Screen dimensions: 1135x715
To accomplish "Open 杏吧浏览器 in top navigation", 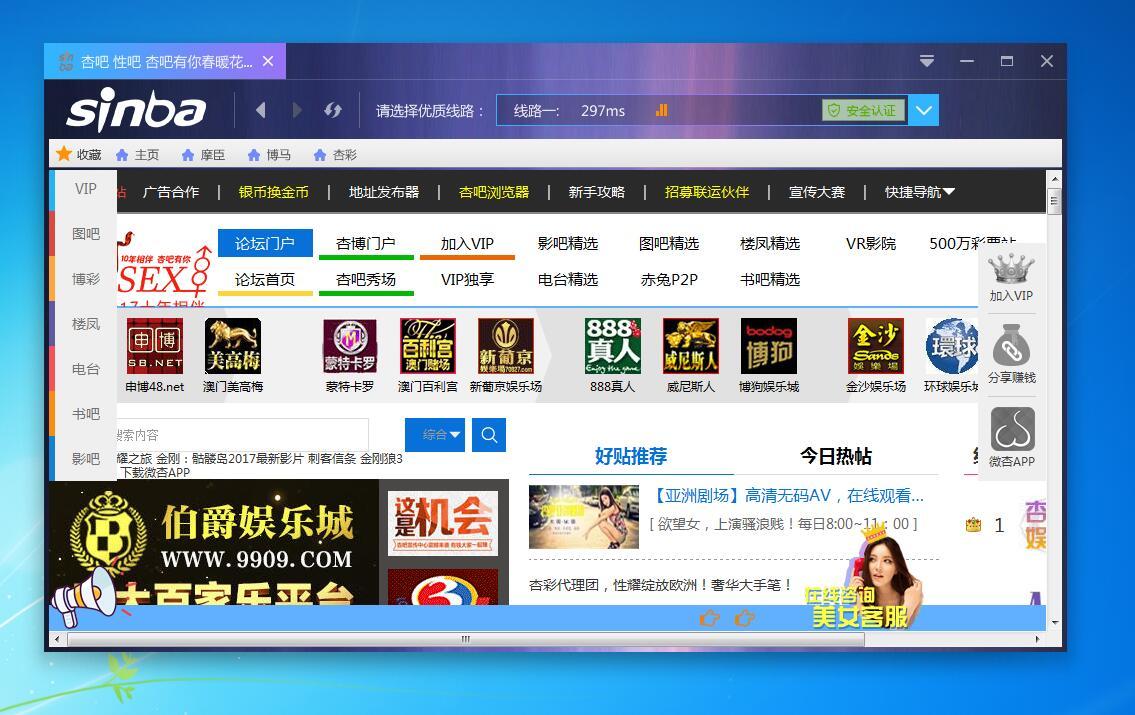I will [494, 192].
